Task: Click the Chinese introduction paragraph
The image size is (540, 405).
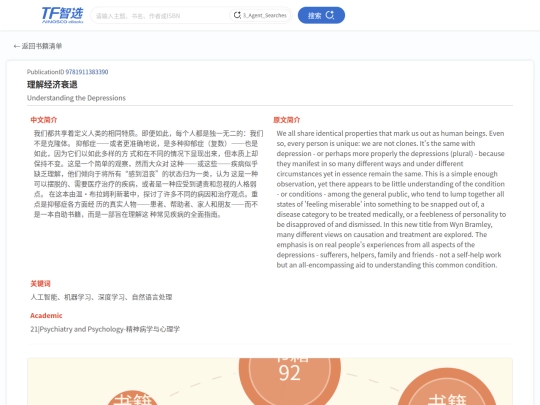Action: (148, 174)
